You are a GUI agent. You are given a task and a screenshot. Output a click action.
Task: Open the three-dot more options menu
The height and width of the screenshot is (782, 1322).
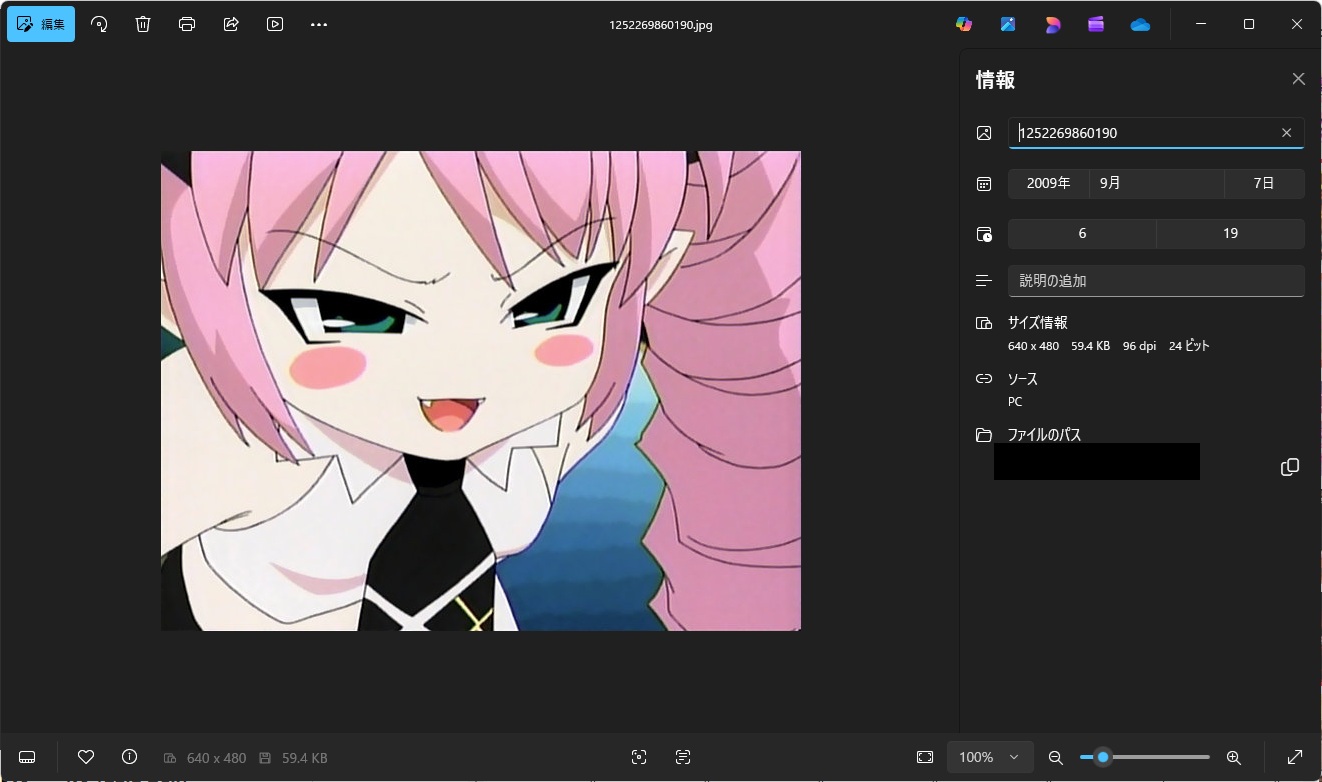[x=319, y=24]
